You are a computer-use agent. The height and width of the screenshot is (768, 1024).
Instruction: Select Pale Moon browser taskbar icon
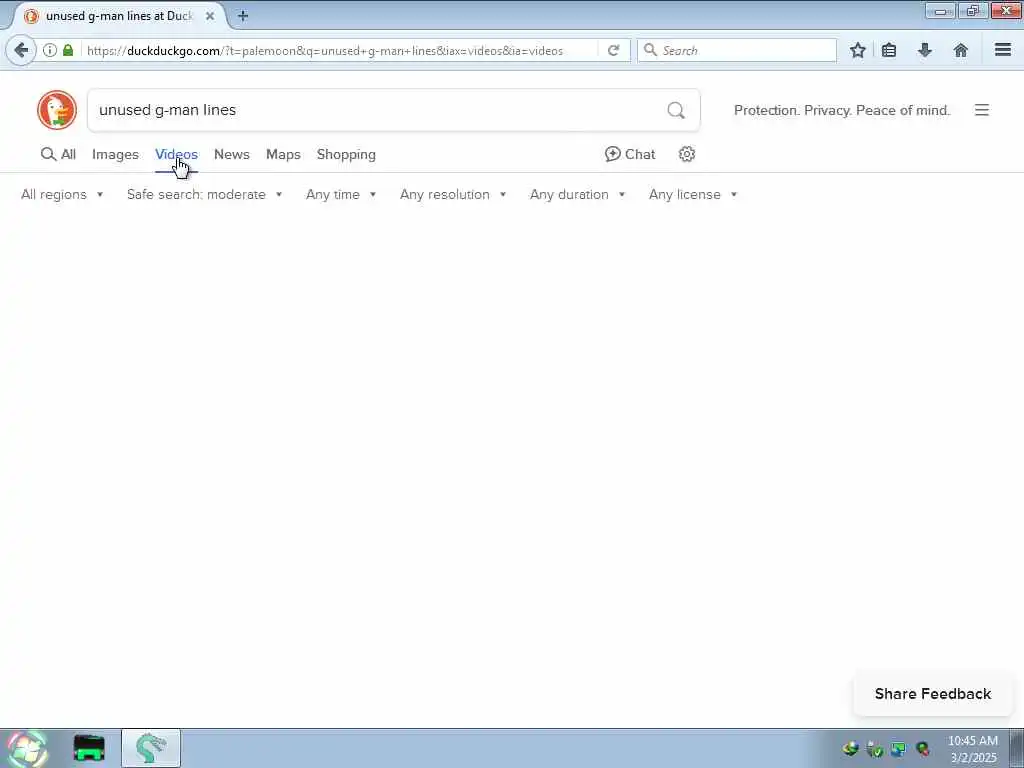click(151, 748)
